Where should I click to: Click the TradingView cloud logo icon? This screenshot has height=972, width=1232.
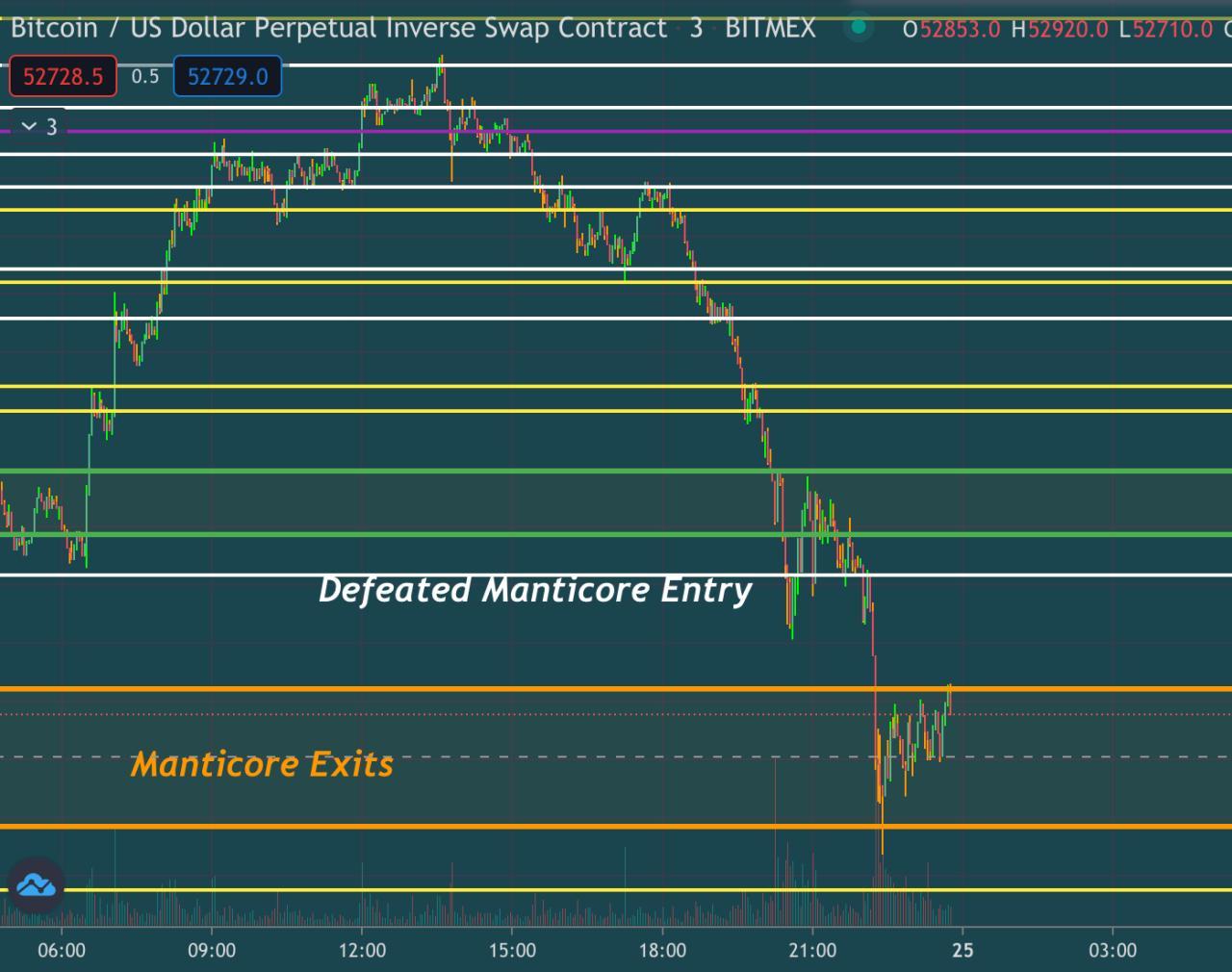[36, 884]
